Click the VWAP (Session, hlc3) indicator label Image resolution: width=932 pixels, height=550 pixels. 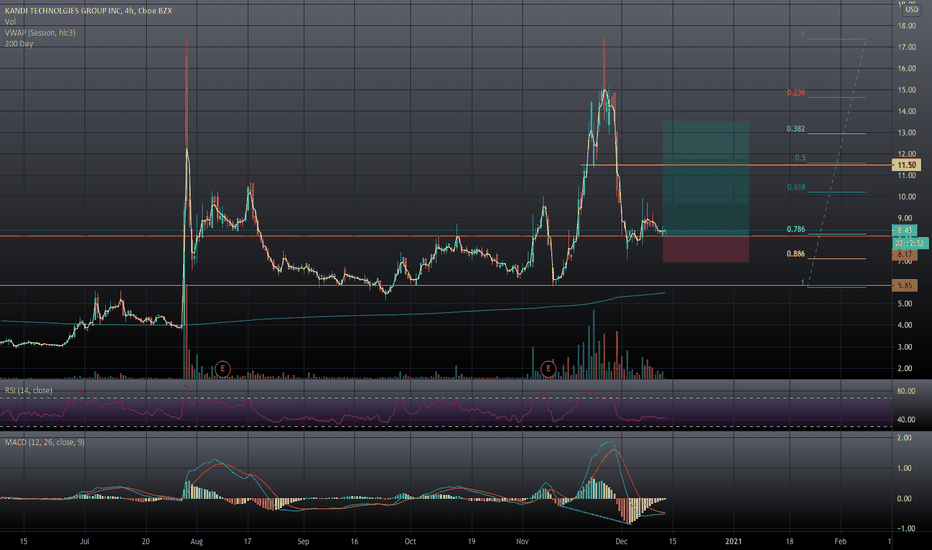(40, 33)
